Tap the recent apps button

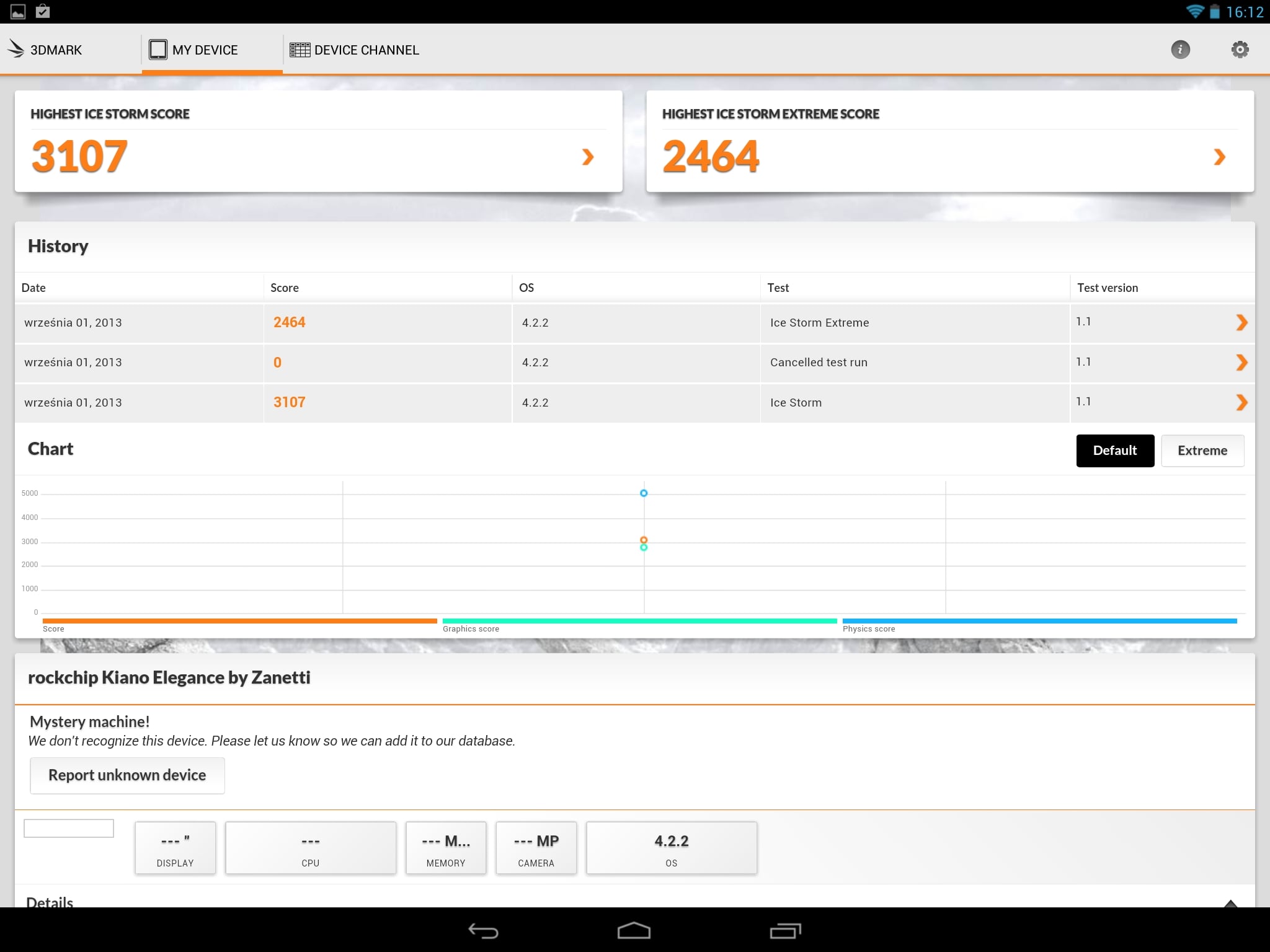pos(785,930)
